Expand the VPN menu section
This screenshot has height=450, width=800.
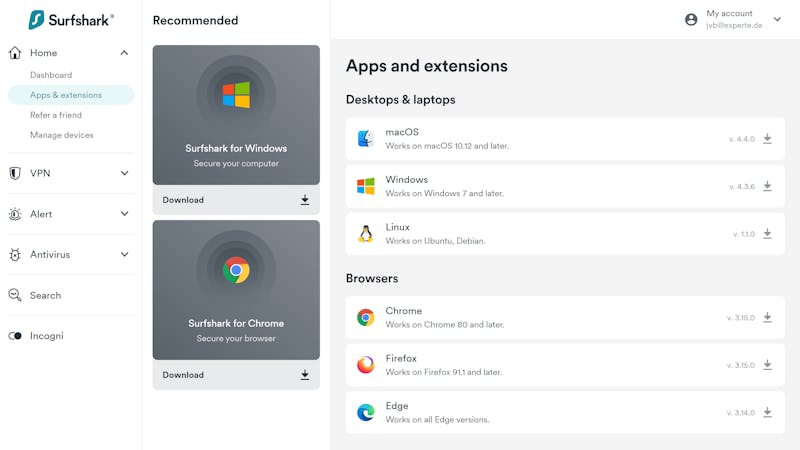pos(124,173)
